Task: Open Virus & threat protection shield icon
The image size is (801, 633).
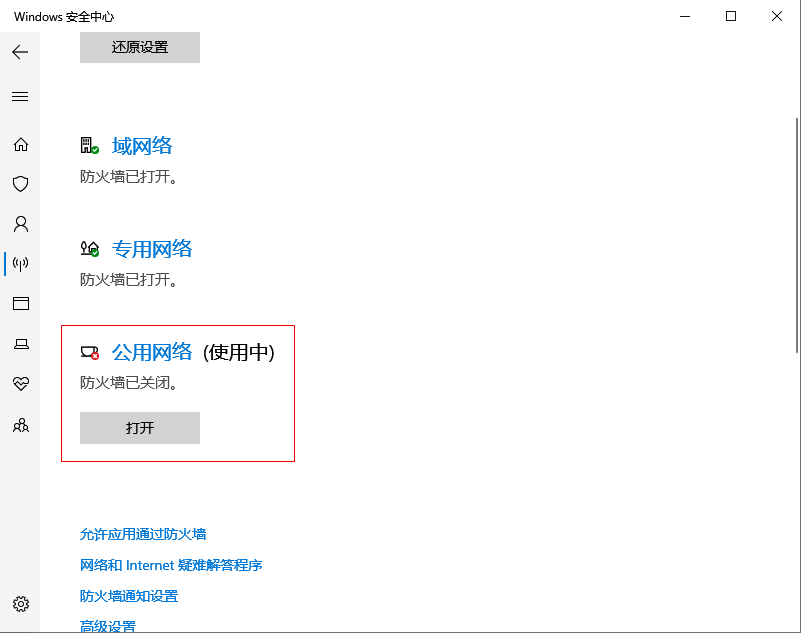Action: (x=20, y=184)
